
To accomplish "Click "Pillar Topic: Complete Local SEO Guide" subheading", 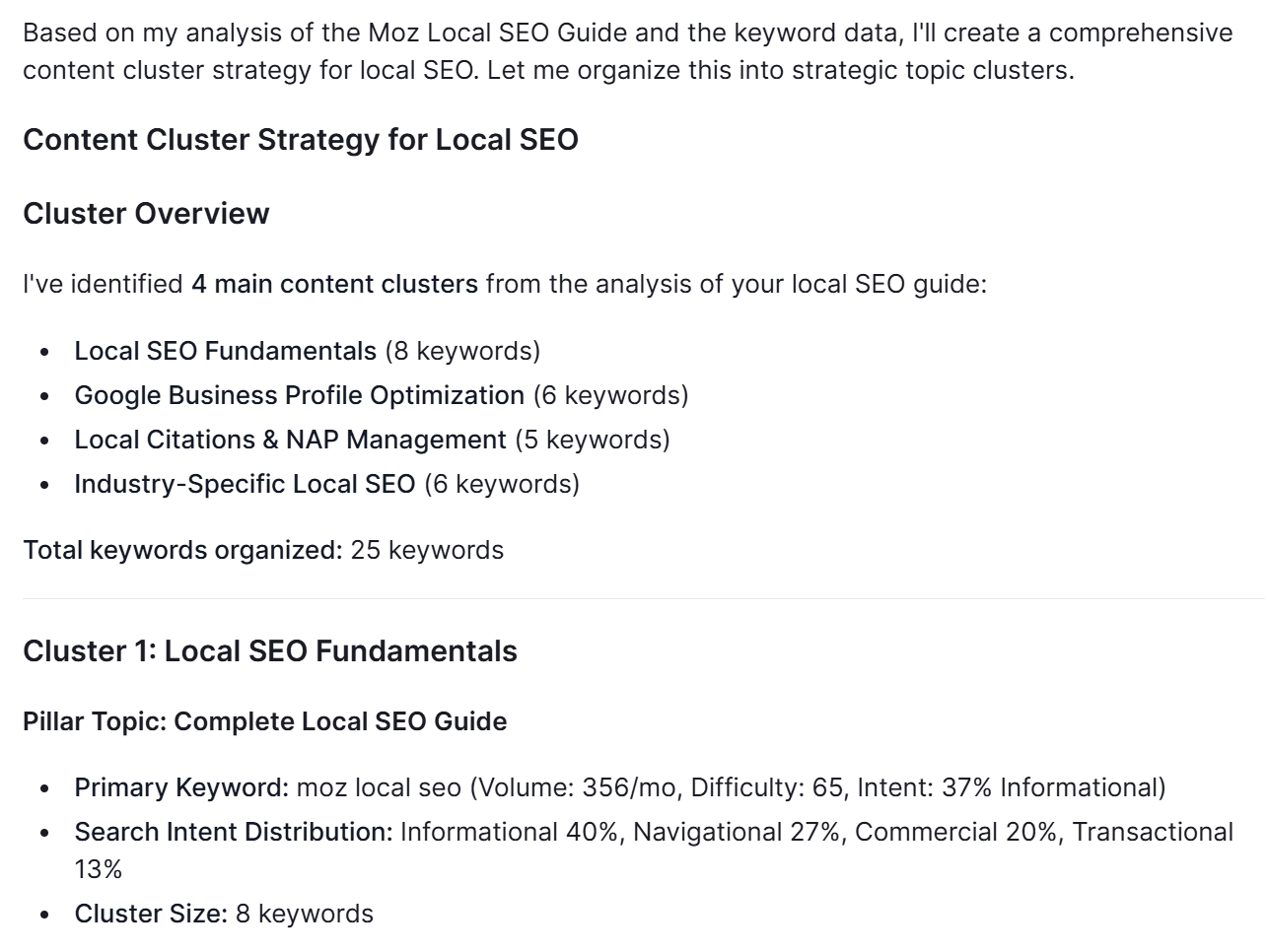I will [264, 721].
